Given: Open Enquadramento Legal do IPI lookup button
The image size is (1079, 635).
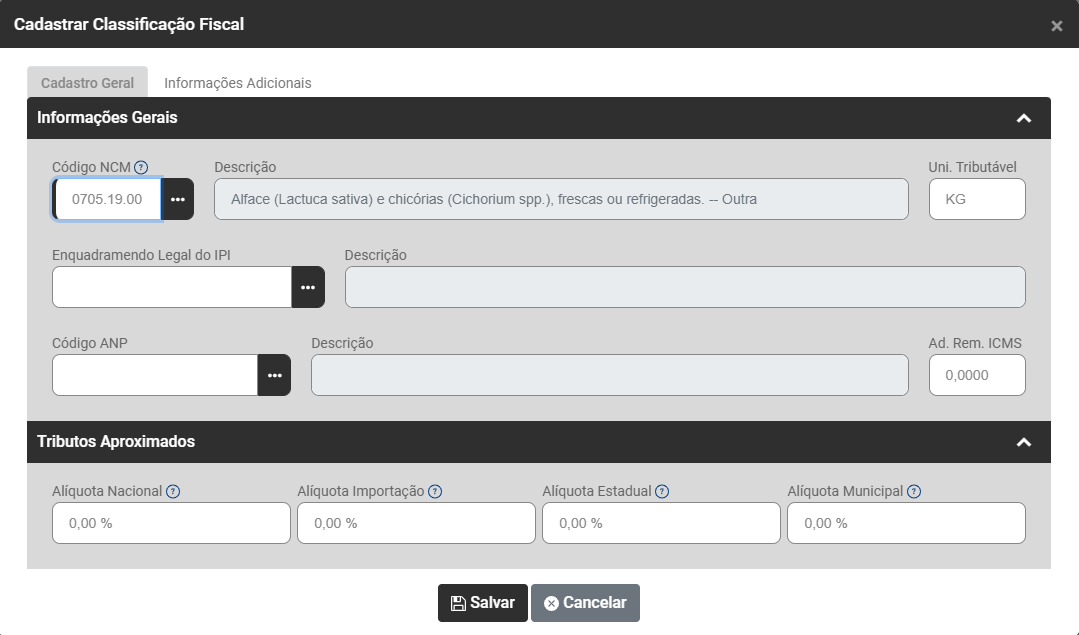Looking at the screenshot, I should click(308, 287).
